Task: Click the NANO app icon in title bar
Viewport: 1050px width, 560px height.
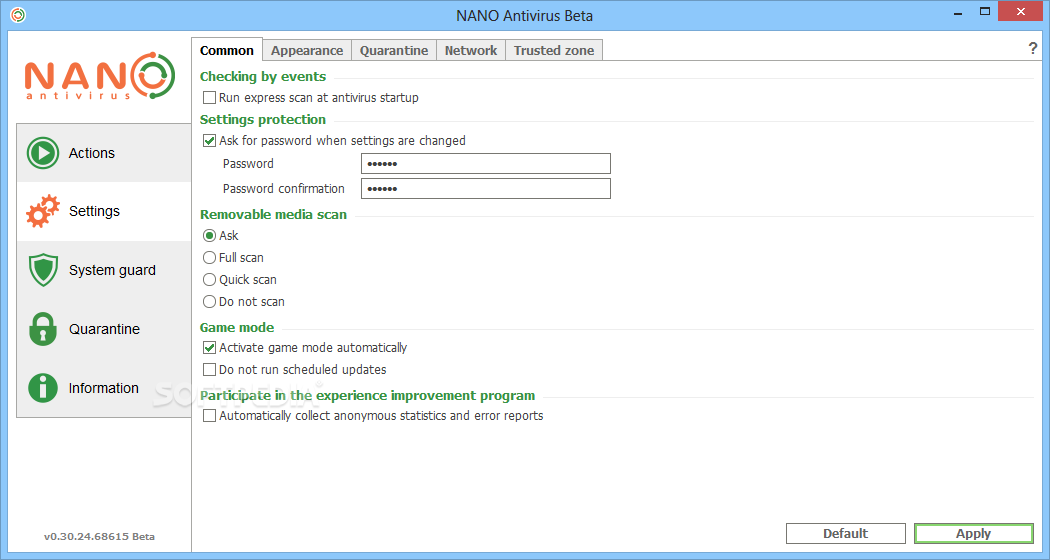Action: click(x=18, y=15)
